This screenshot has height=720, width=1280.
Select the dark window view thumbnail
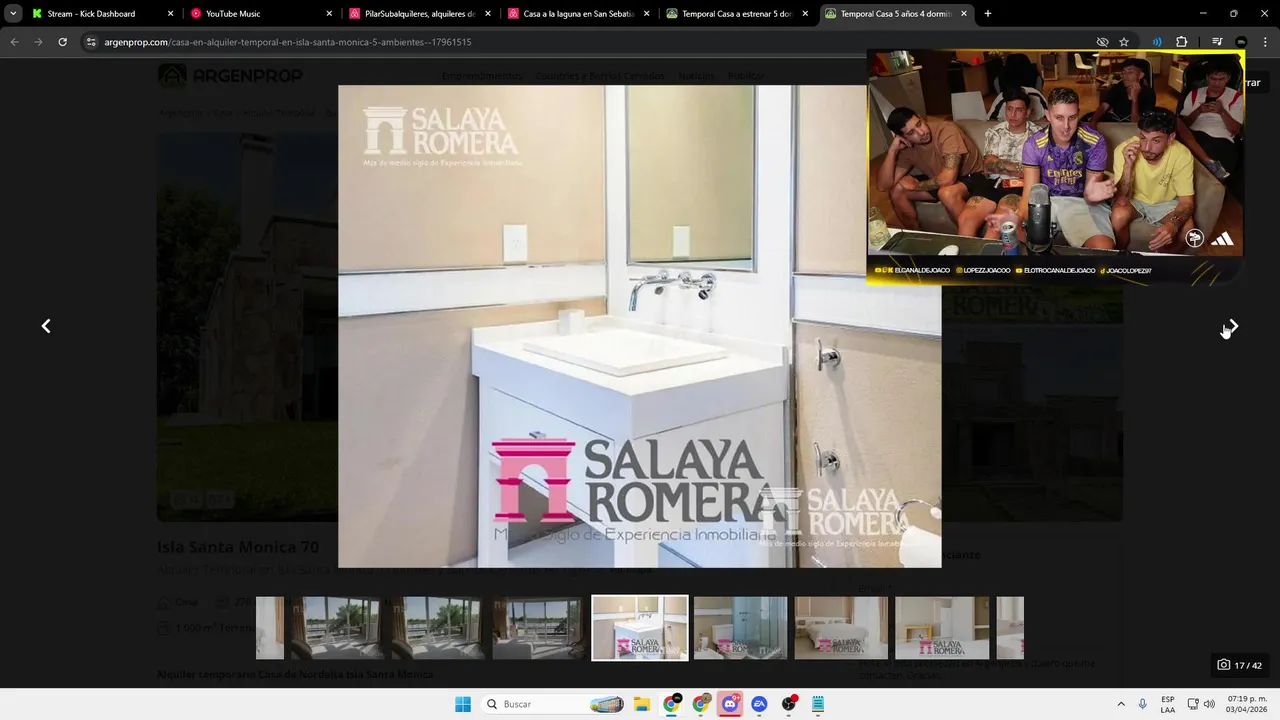(x=538, y=628)
